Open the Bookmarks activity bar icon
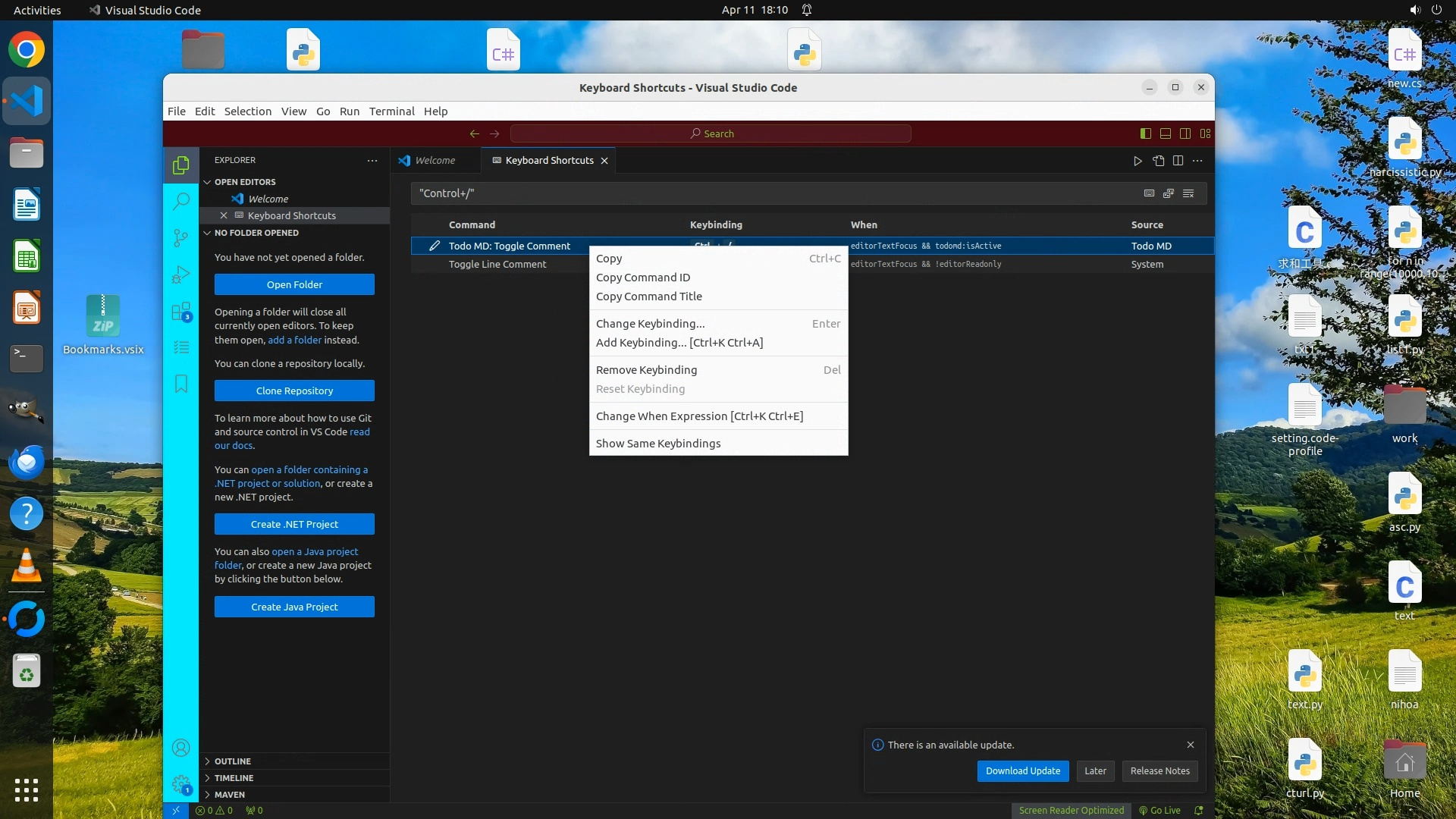The height and width of the screenshot is (819, 1456). coord(180,384)
